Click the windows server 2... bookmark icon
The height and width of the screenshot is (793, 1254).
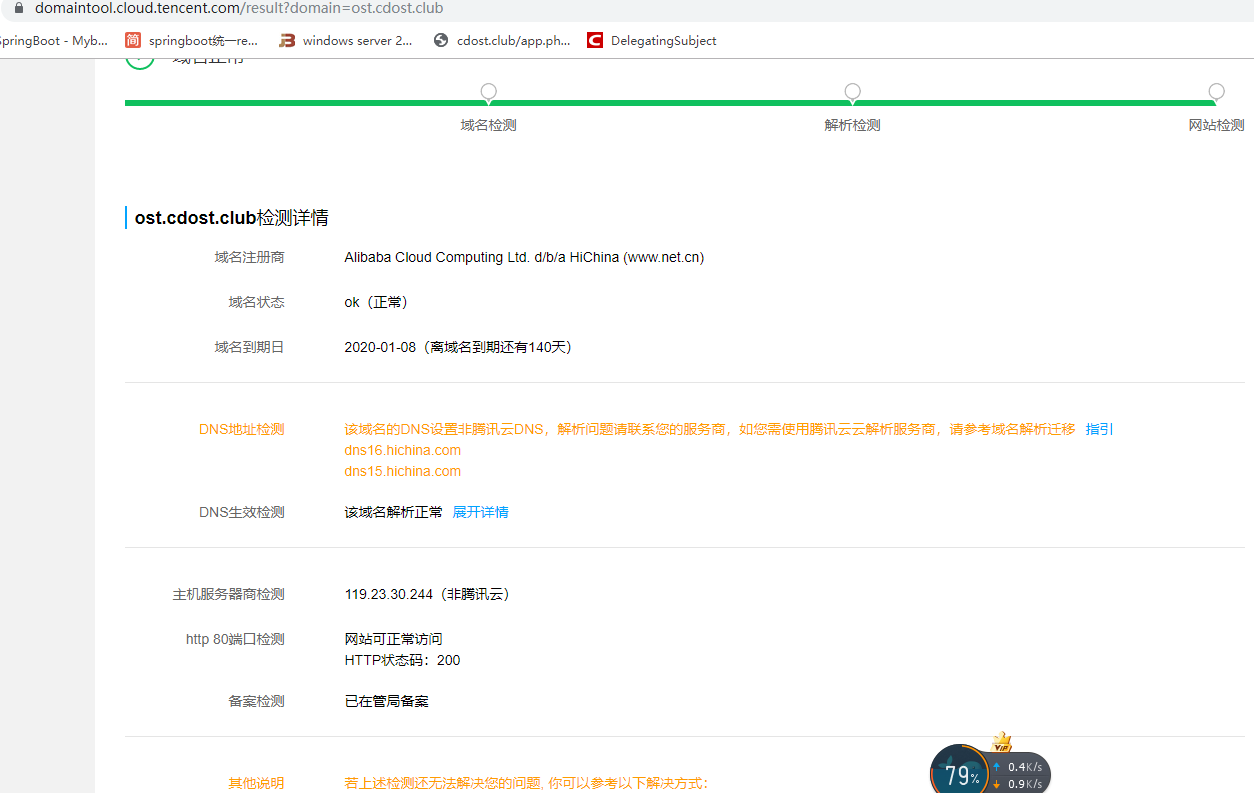(287, 41)
